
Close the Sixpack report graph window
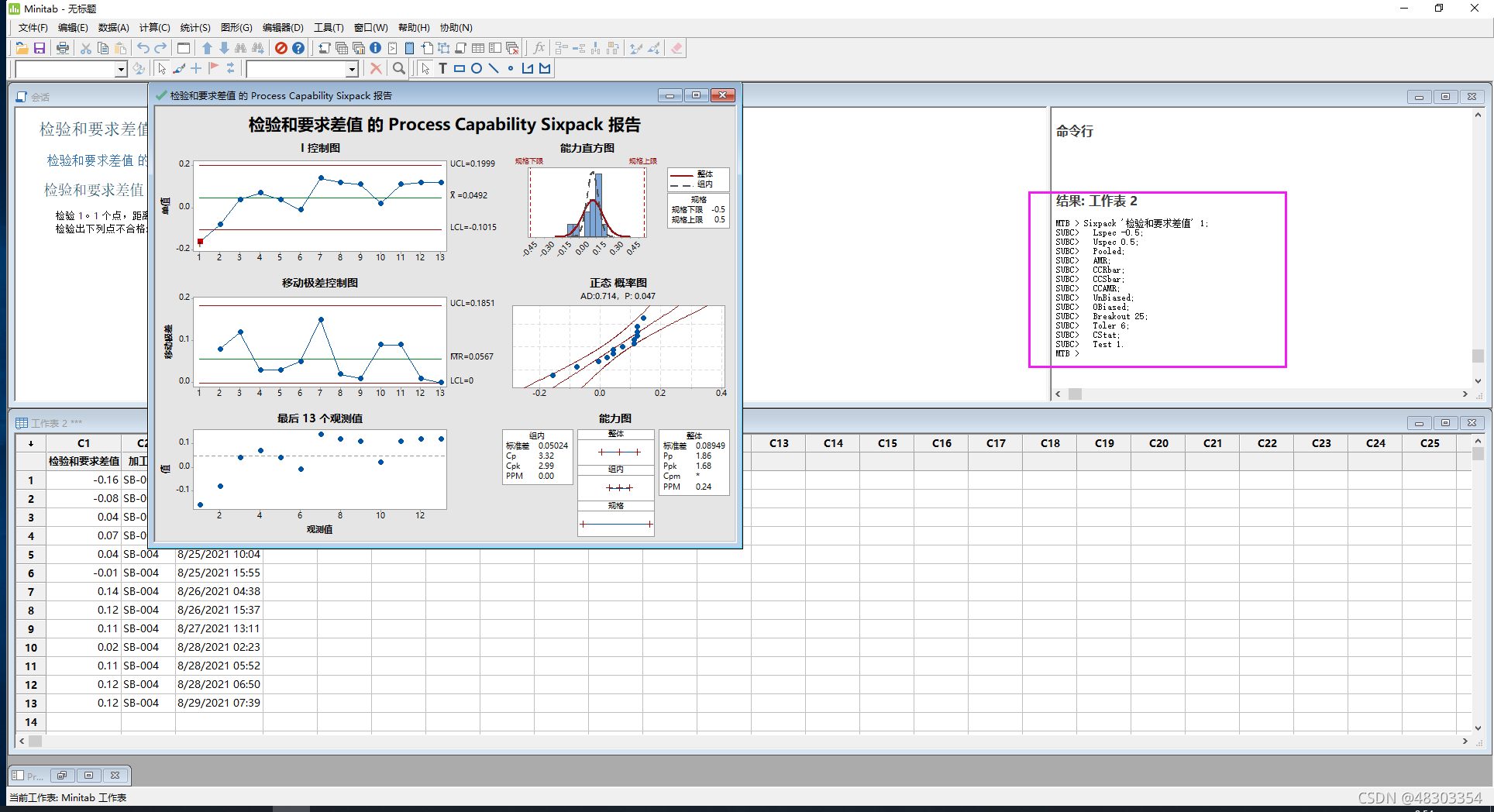tap(723, 95)
